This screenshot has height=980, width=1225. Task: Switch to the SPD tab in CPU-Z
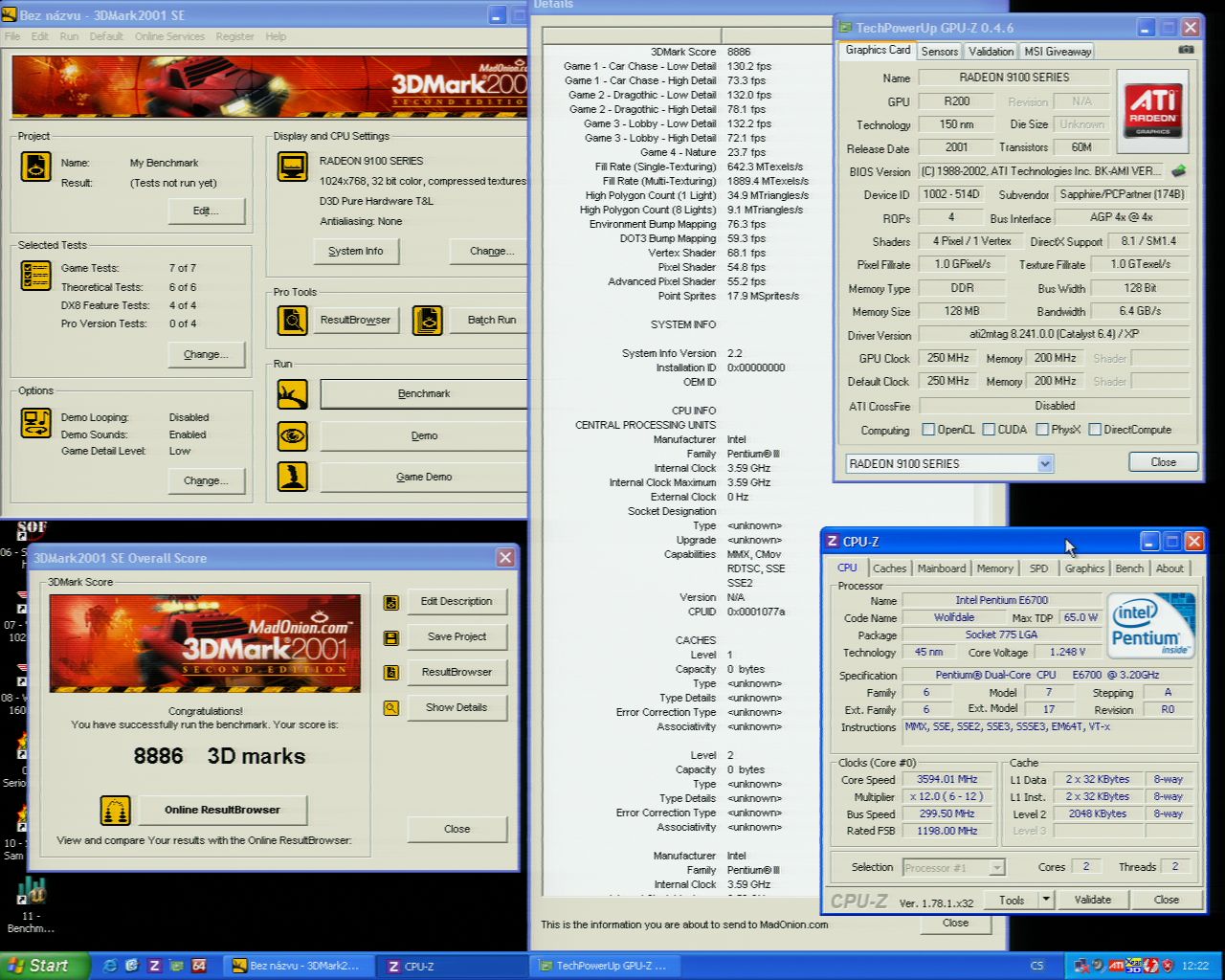1038,568
